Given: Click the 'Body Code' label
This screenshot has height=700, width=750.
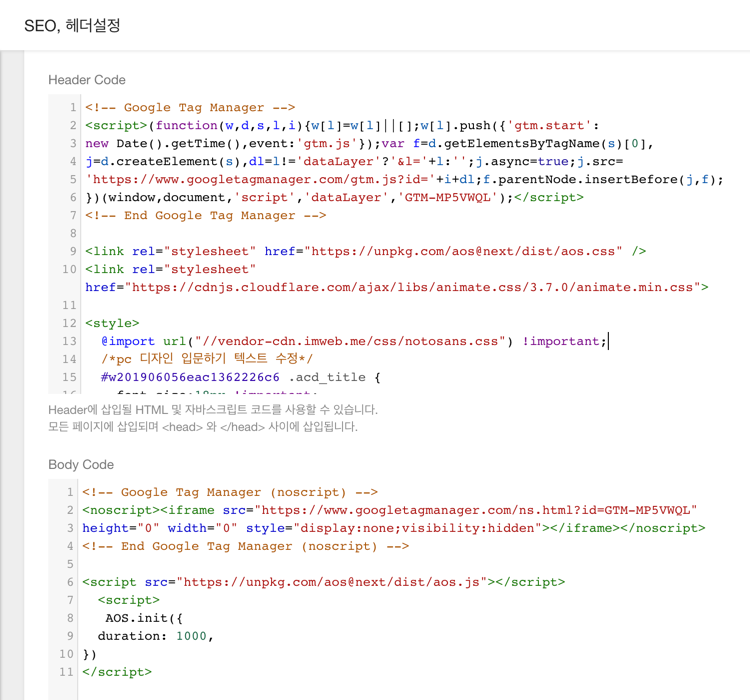Looking at the screenshot, I should 81,465.
